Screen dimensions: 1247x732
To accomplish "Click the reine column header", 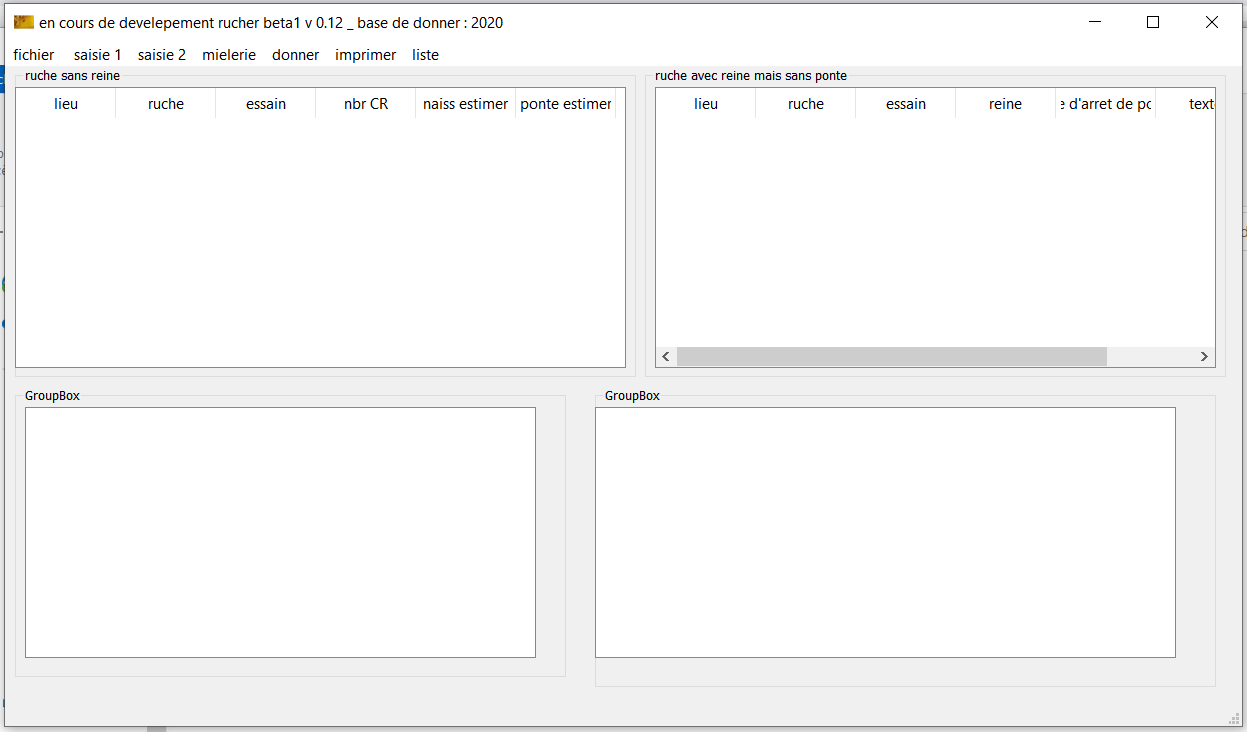I will click(1006, 104).
